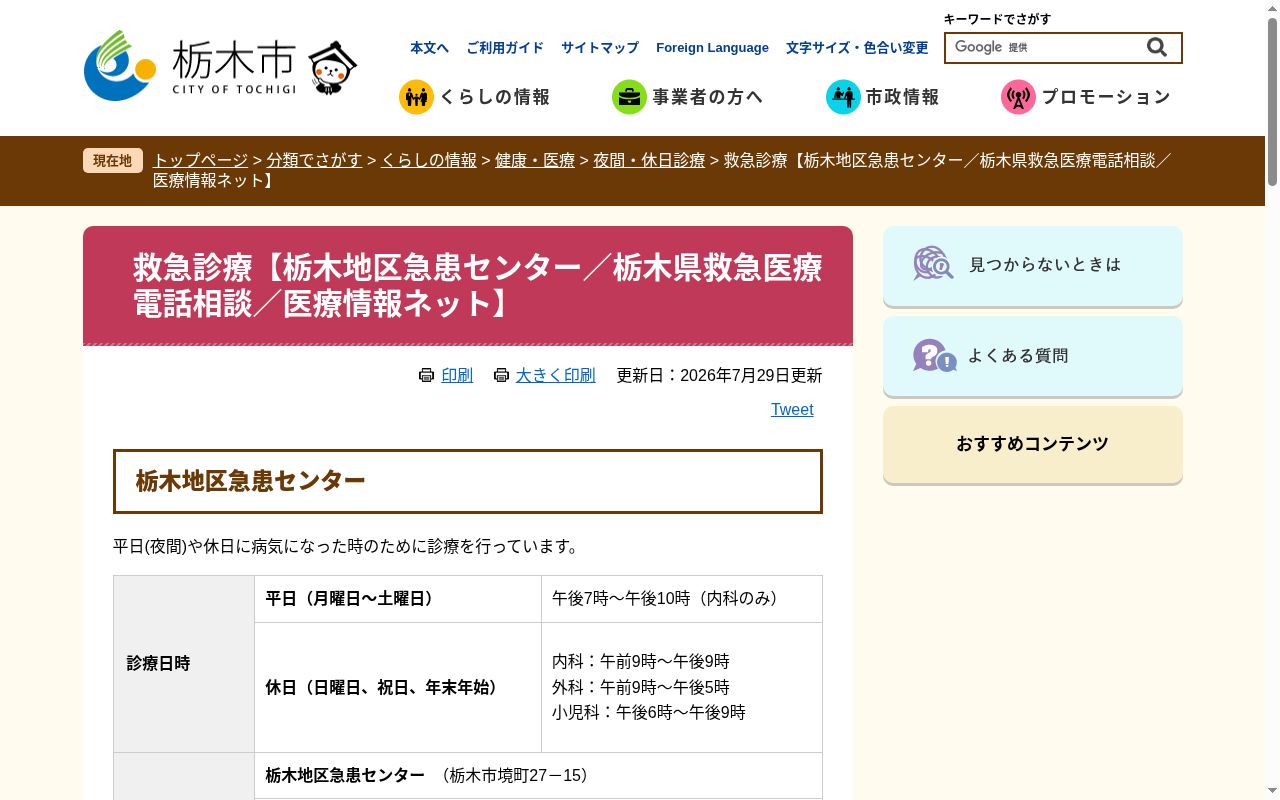Click the 大きく印刷 link
The width and height of the screenshot is (1280, 800).
click(555, 375)
